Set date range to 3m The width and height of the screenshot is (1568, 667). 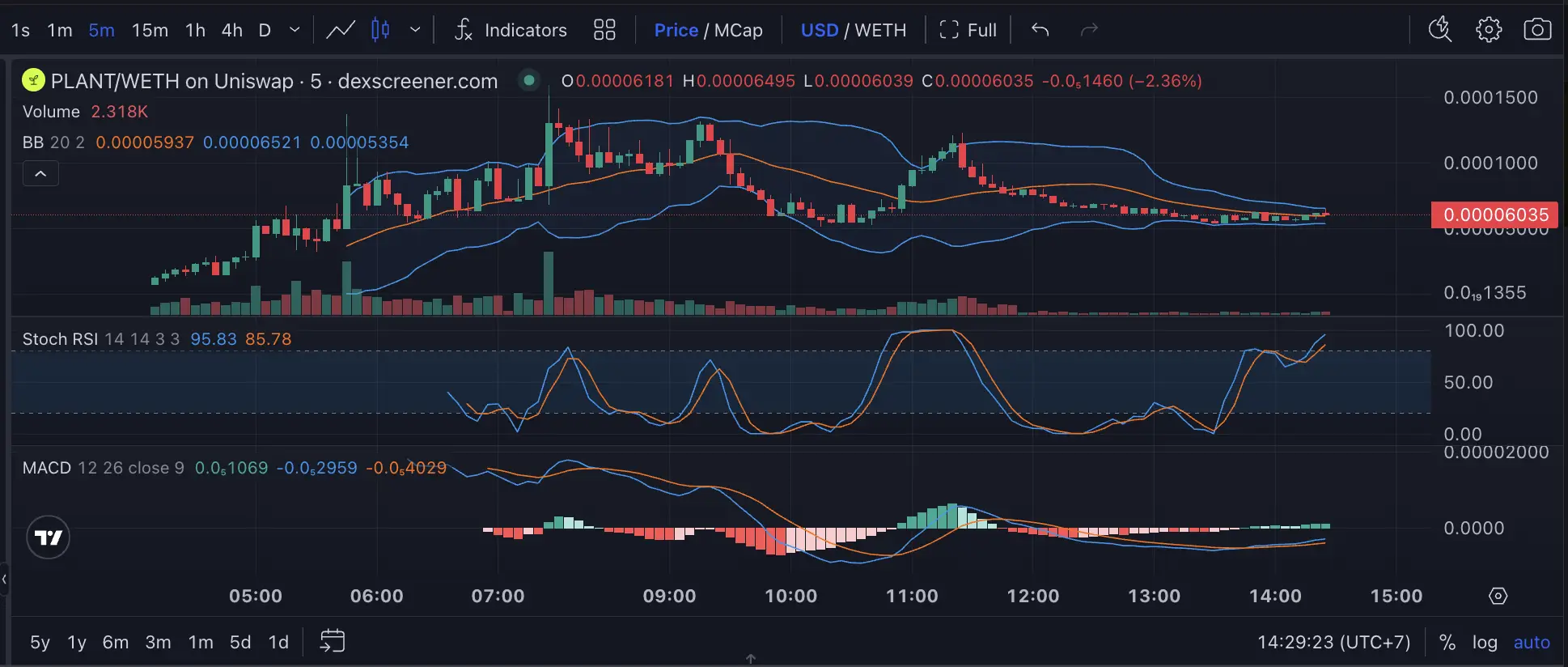click(158, 642)
